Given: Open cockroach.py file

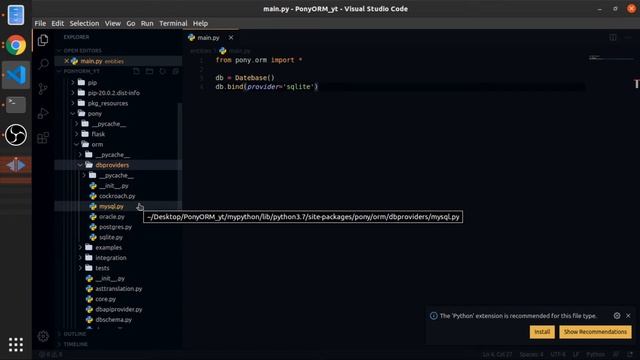Looking at the screenshot, I should click(118, 196).
